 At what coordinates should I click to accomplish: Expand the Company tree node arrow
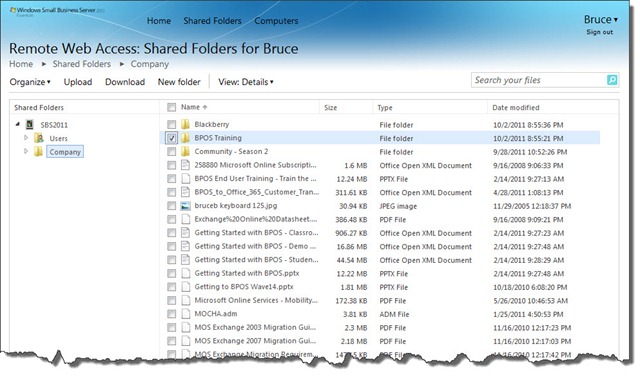[26, 151]
